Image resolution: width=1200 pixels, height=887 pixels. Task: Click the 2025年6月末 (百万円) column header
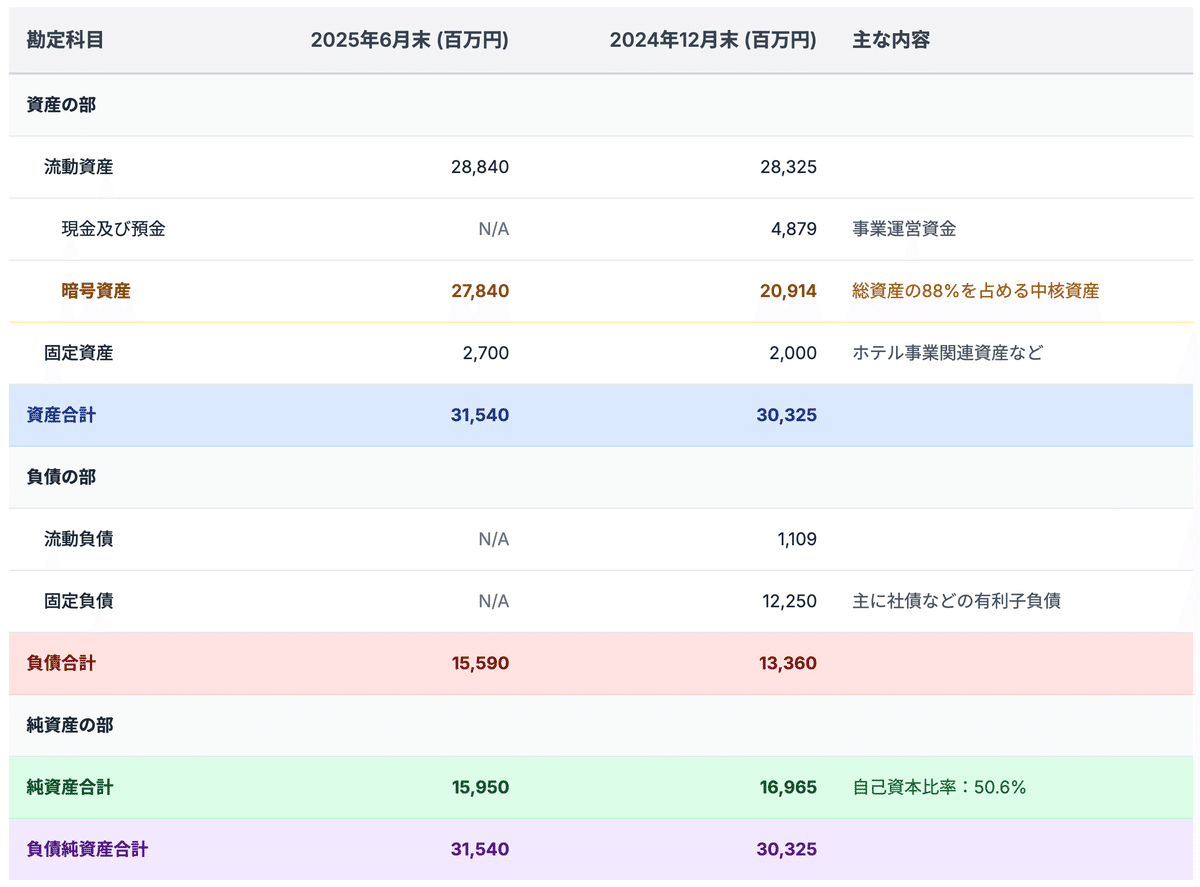click(409, 41)
